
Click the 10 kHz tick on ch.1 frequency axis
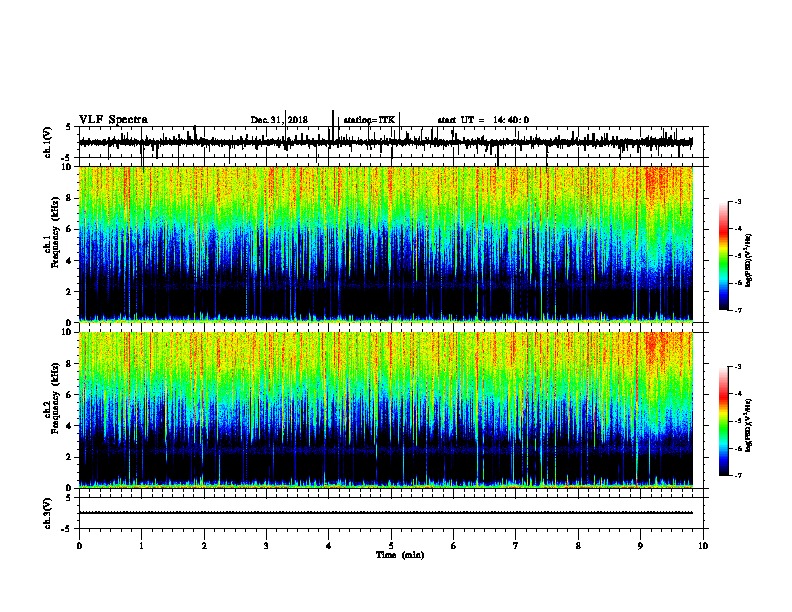(68, 167)
